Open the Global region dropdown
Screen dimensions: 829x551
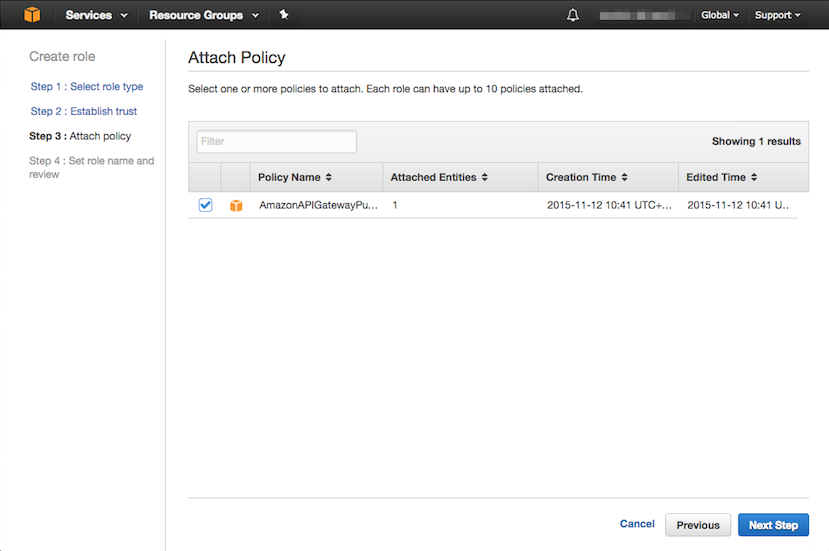tap(720, 15)
